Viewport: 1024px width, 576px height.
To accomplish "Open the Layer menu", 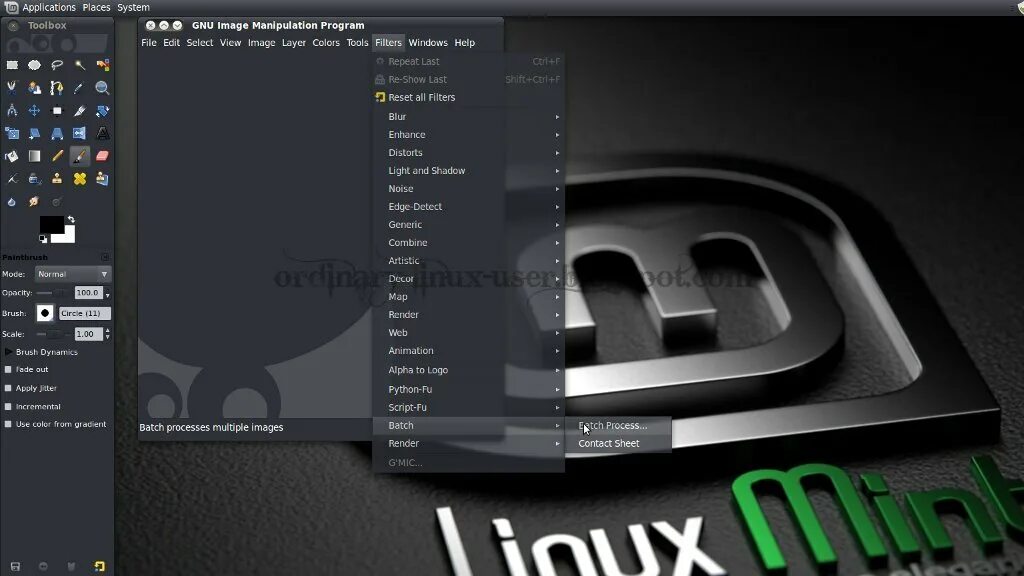I will coord(294,42).
